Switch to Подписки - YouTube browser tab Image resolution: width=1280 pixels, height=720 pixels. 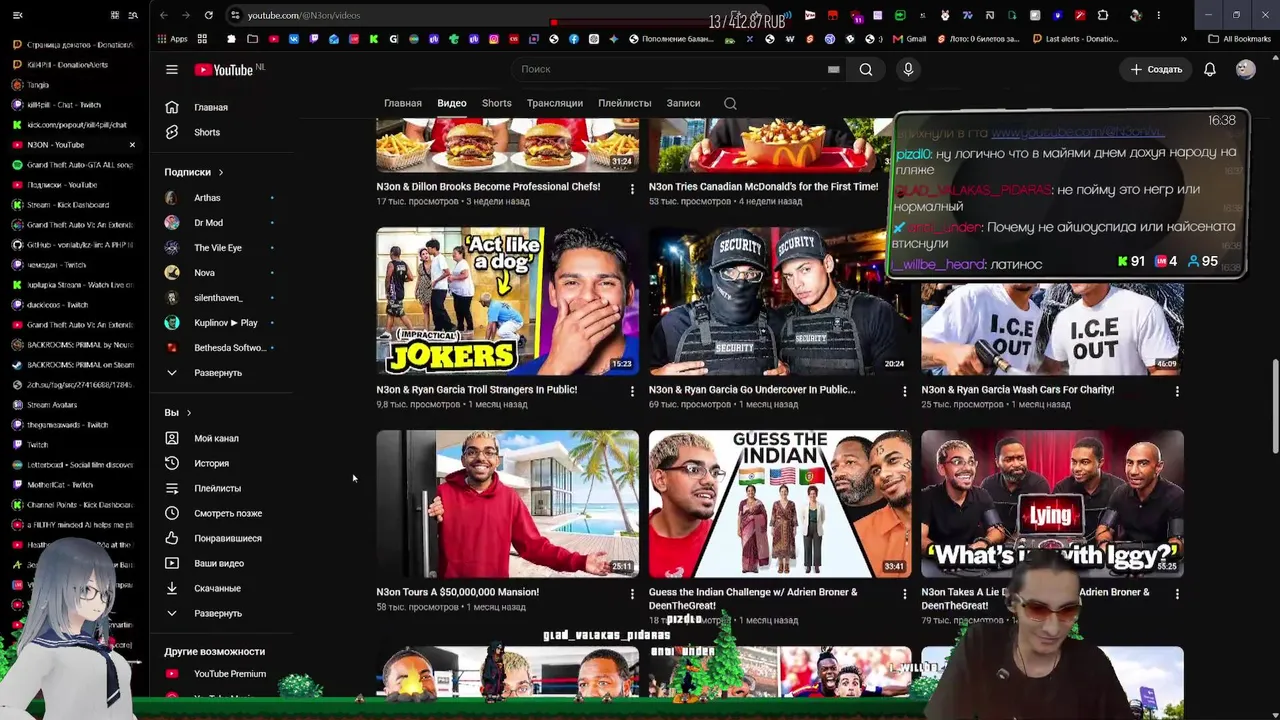click(72, 185)
